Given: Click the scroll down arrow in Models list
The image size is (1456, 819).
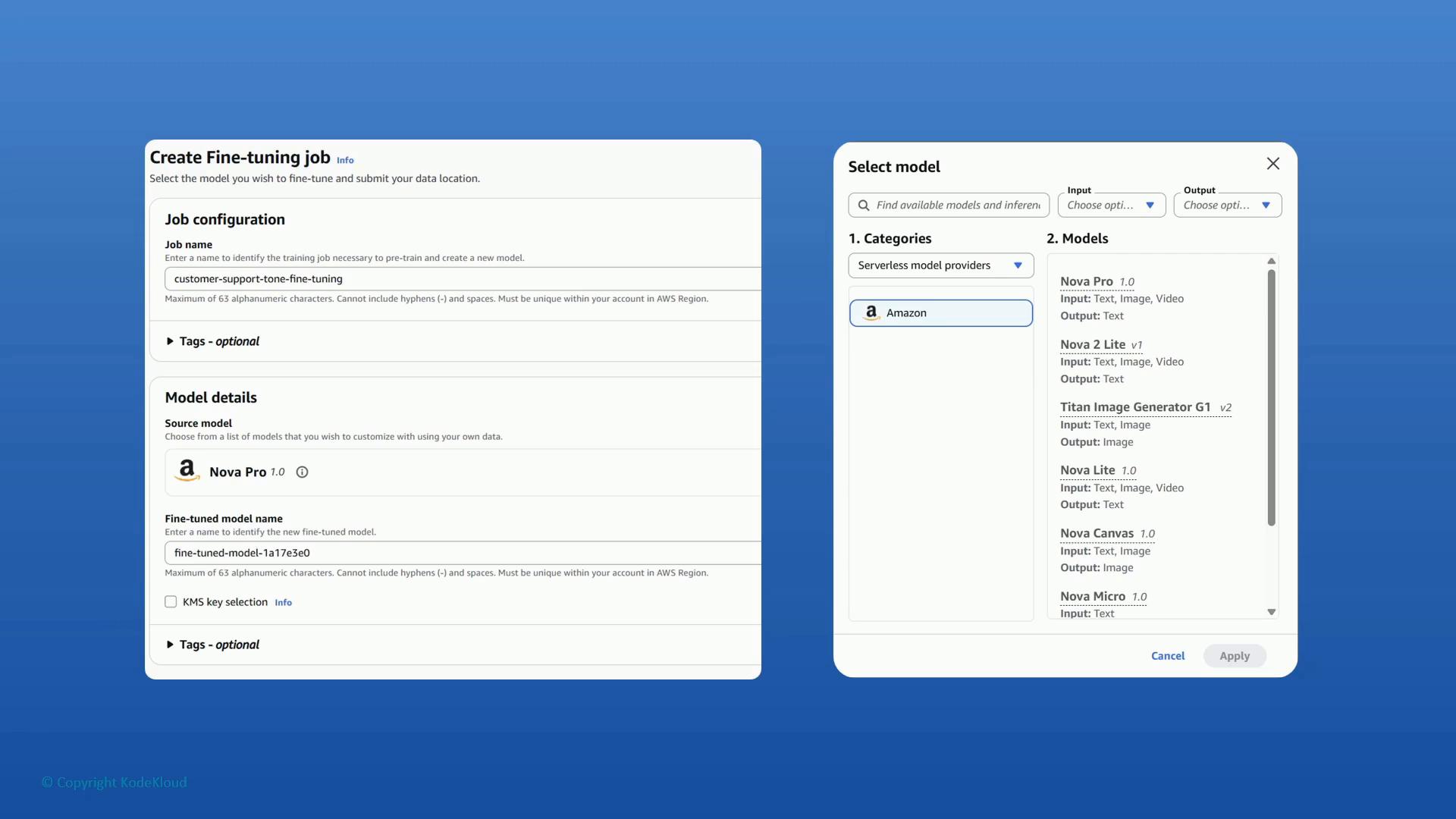Looking at the screenshot, I should coord(1272,612).
